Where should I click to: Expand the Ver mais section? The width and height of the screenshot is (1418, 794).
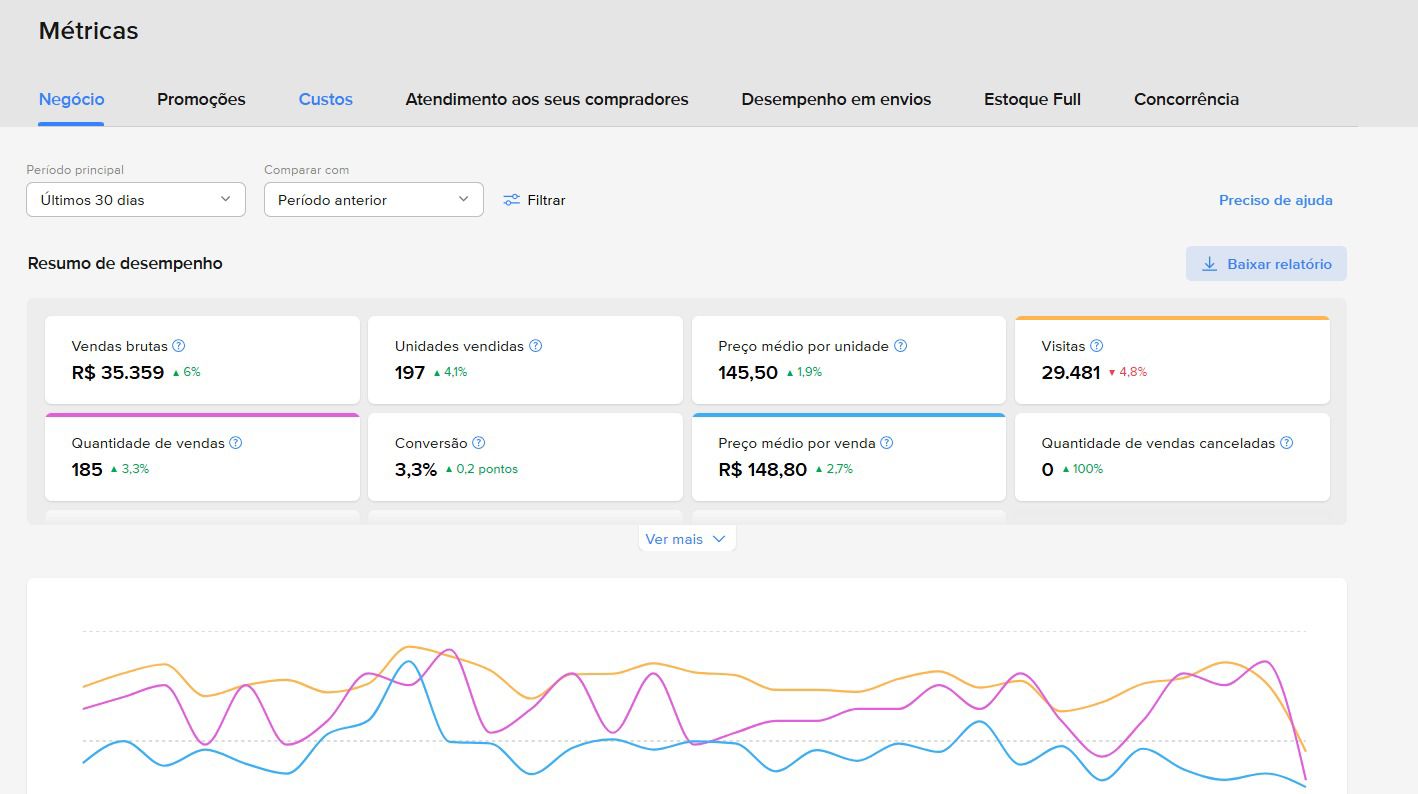tap(687, 538)
